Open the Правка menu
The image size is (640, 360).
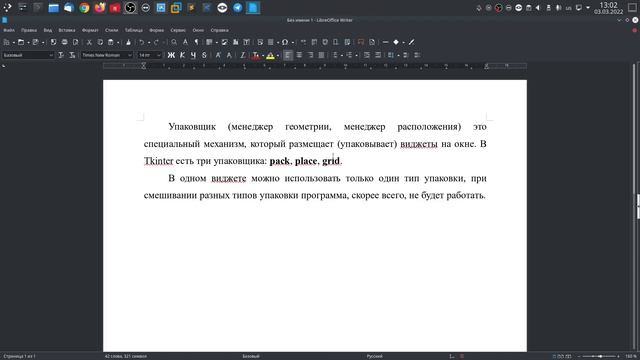(x=29, y=30)
